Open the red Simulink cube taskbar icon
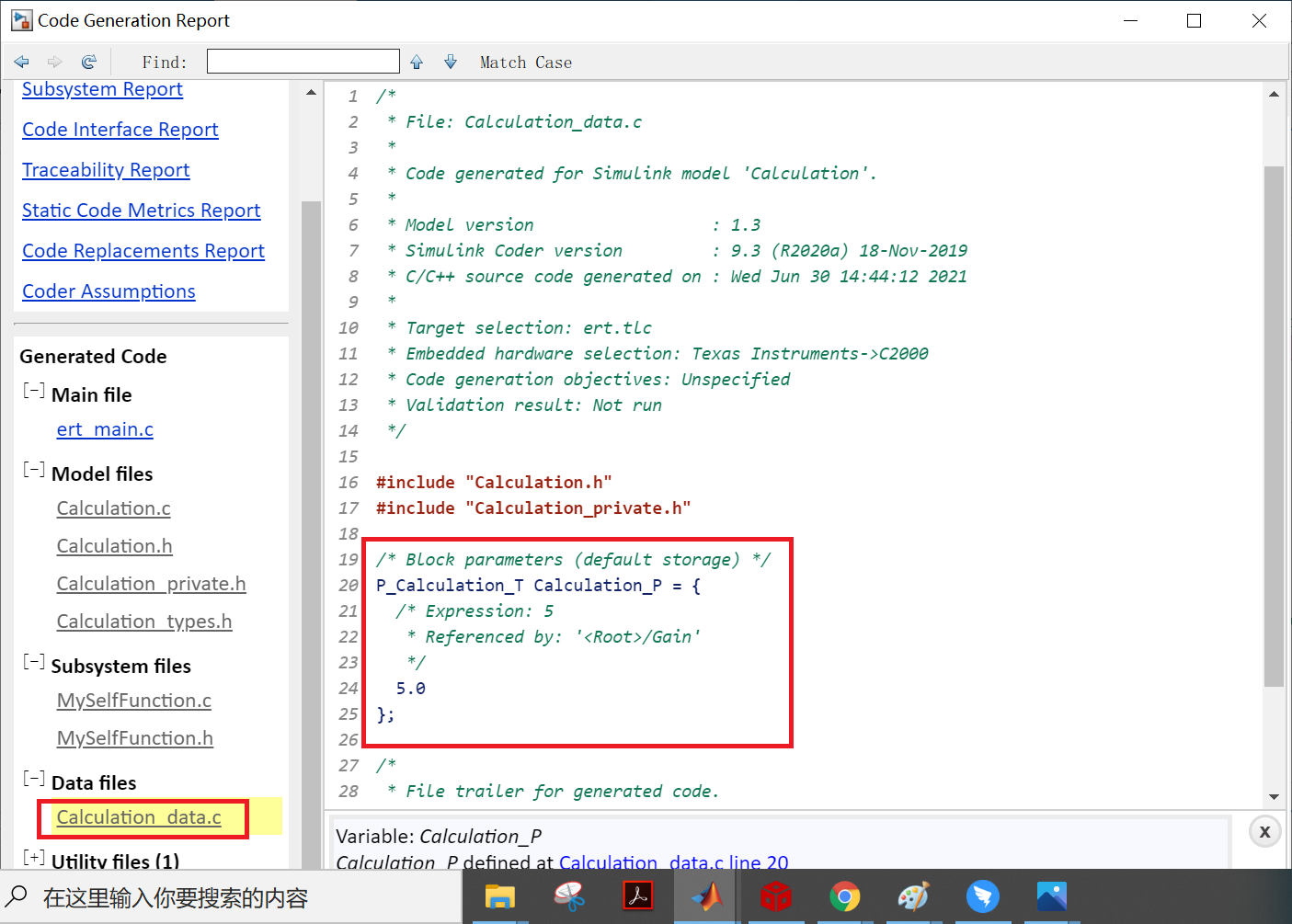Viewport: 1292px width, 924px height. click(x=776, y=896)
